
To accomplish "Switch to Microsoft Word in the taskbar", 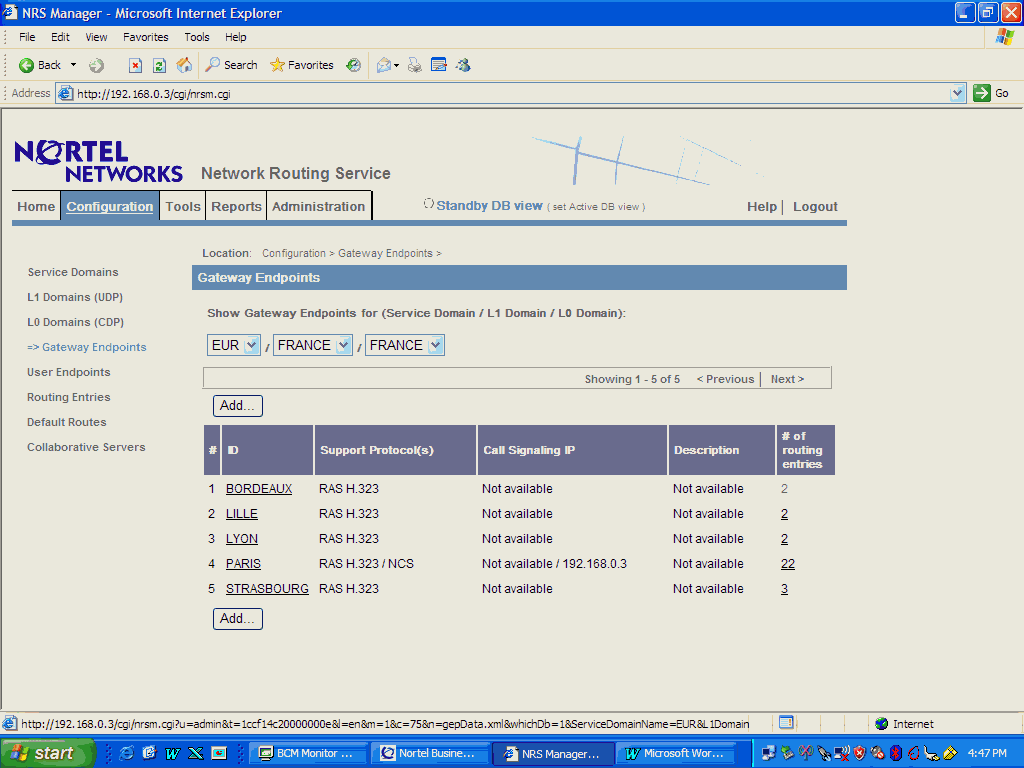I will point(677,753).
